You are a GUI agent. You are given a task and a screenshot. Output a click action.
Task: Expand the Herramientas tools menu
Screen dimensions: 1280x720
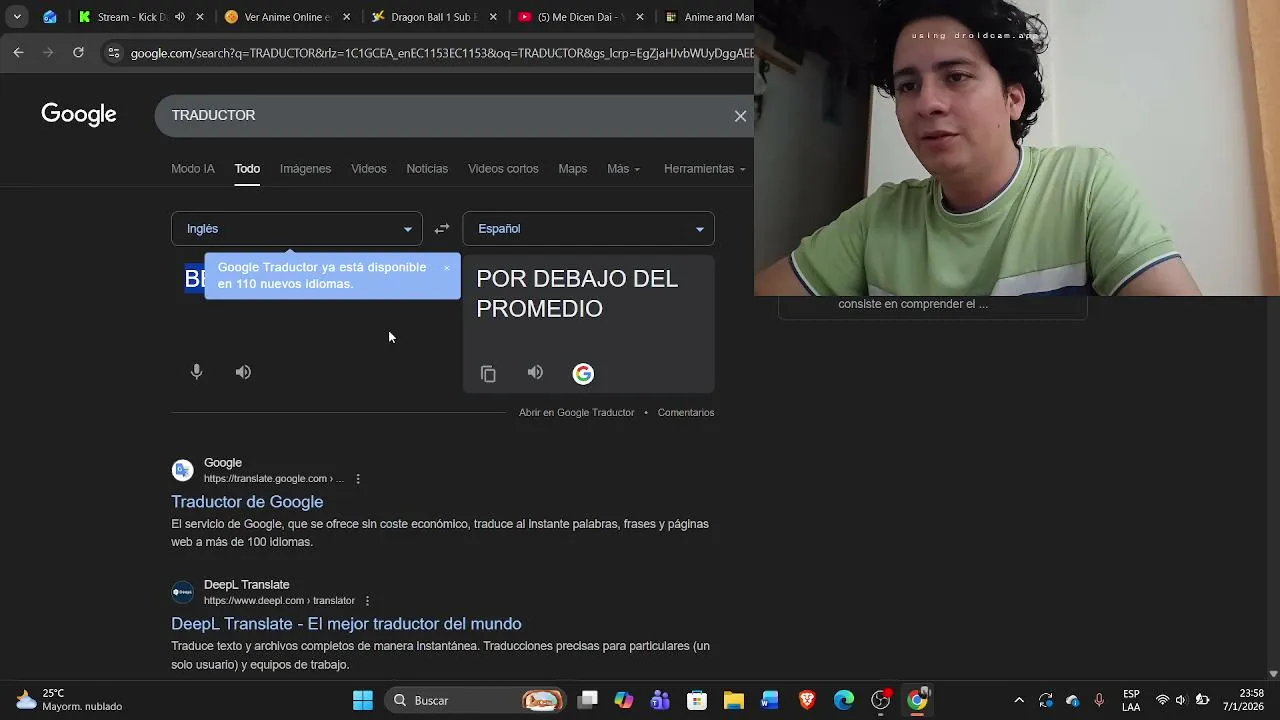point(704,169)
